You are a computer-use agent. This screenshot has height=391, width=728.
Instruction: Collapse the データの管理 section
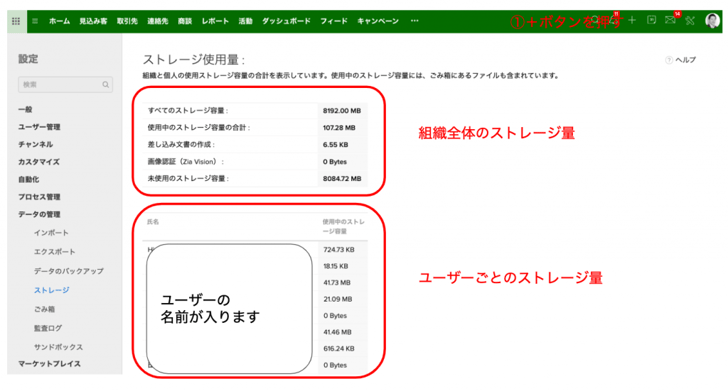(39, 215)
